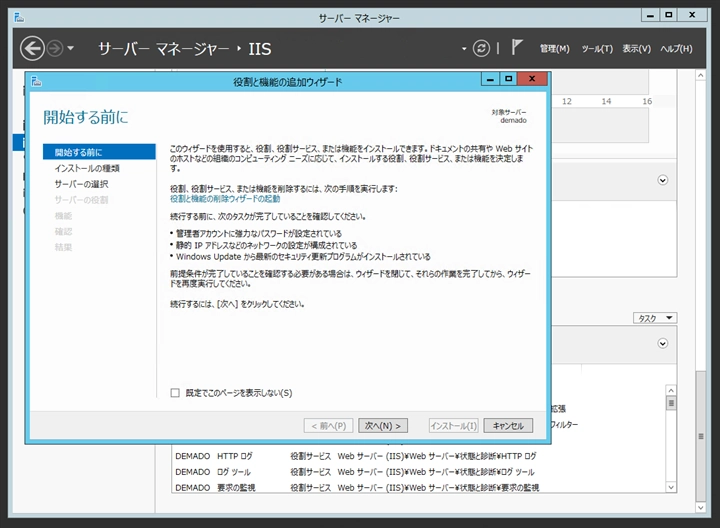Open the breadcrumb dropdown next to refresh
The image size is (720, 528).
click(x=464, y=48)
